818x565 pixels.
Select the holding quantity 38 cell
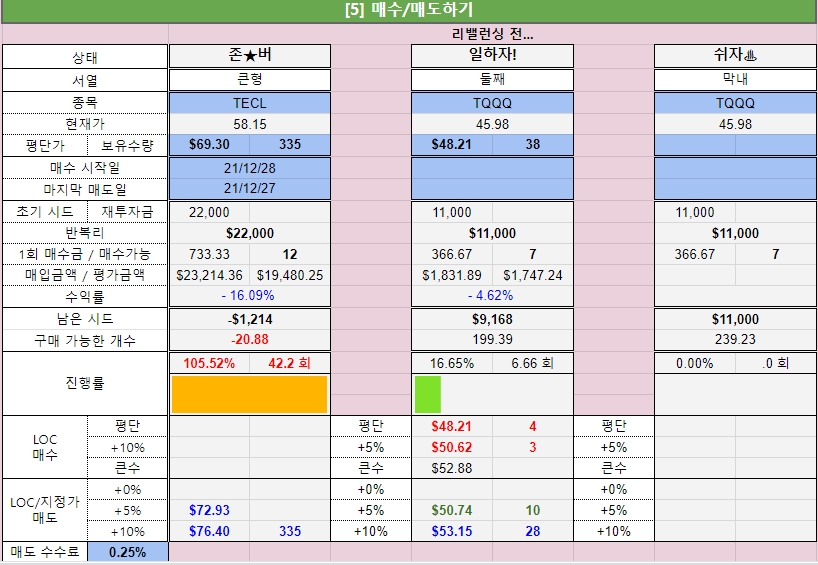533,145
